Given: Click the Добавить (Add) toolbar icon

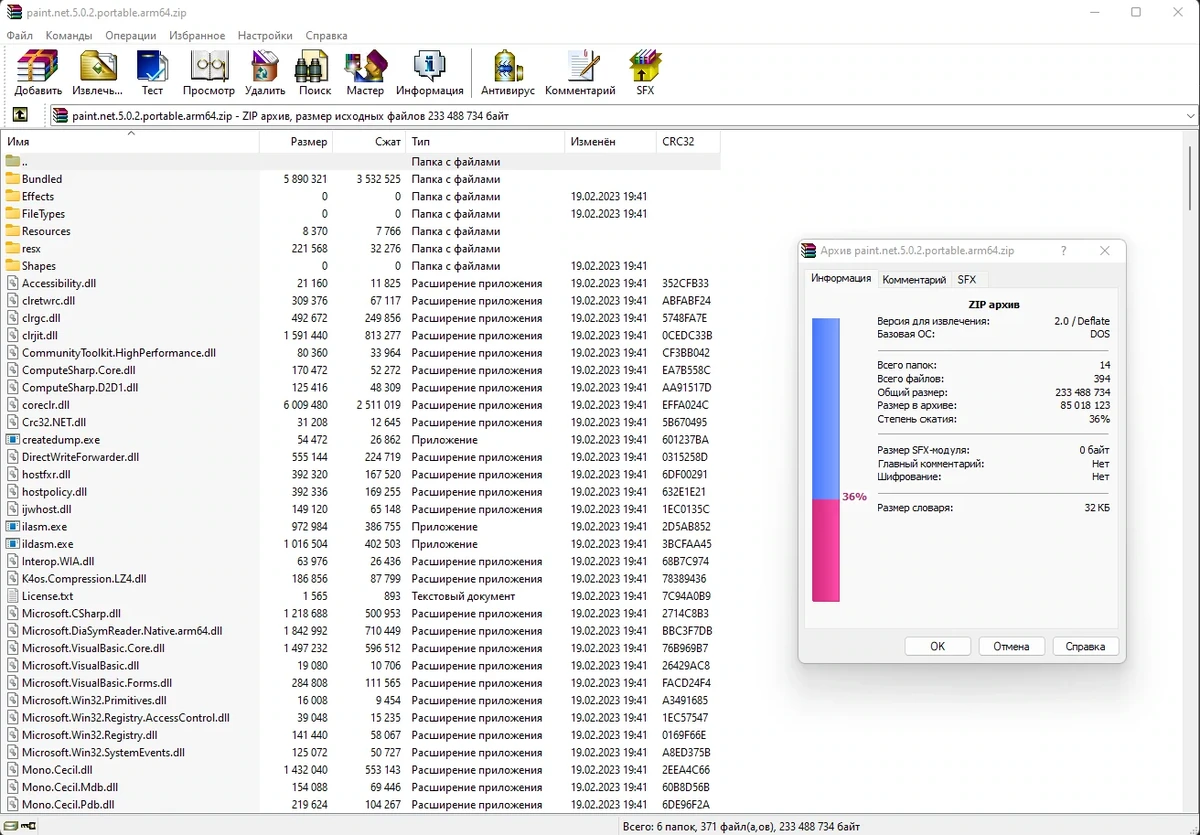Looking at the screenshot, I should (38, 72).
